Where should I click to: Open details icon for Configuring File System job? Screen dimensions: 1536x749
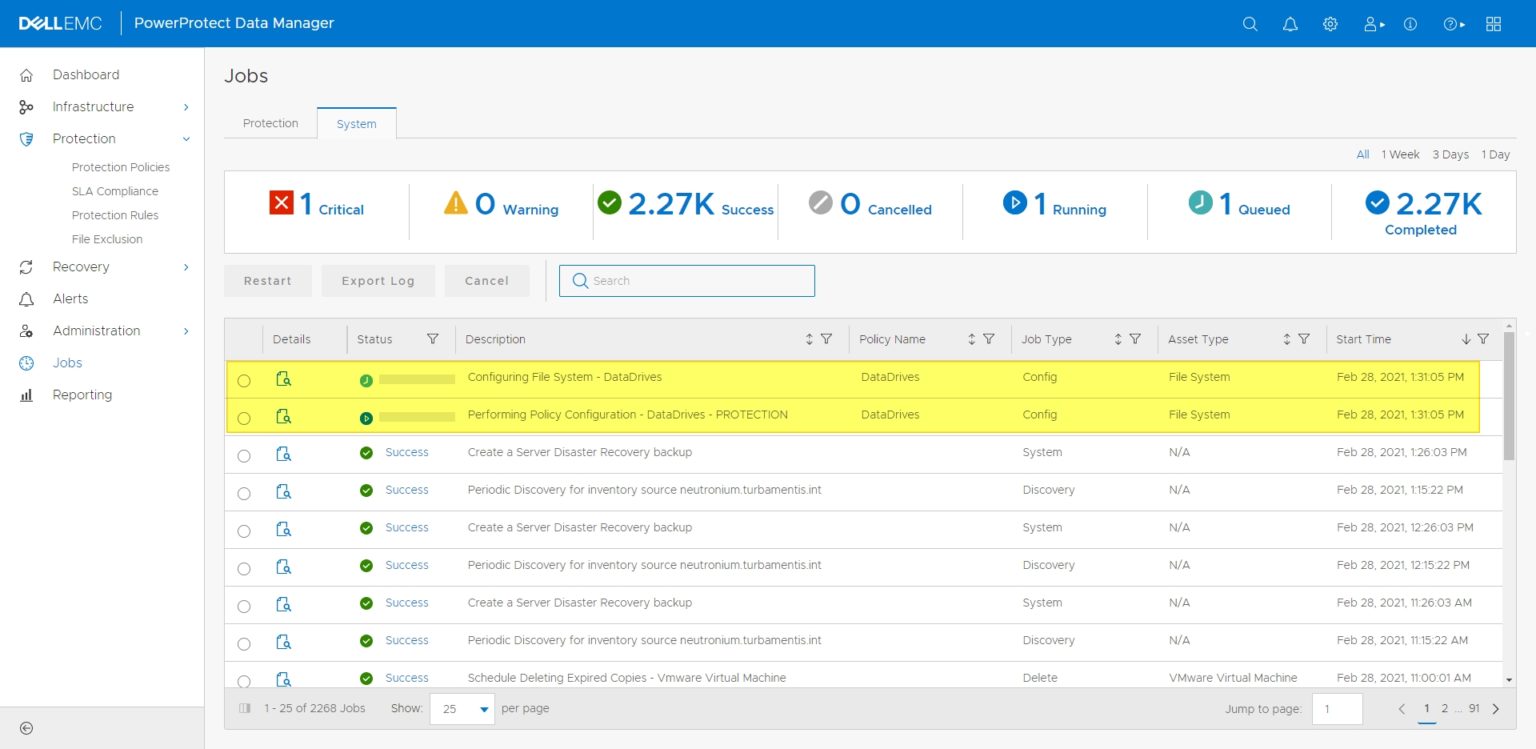pos(283,379)
